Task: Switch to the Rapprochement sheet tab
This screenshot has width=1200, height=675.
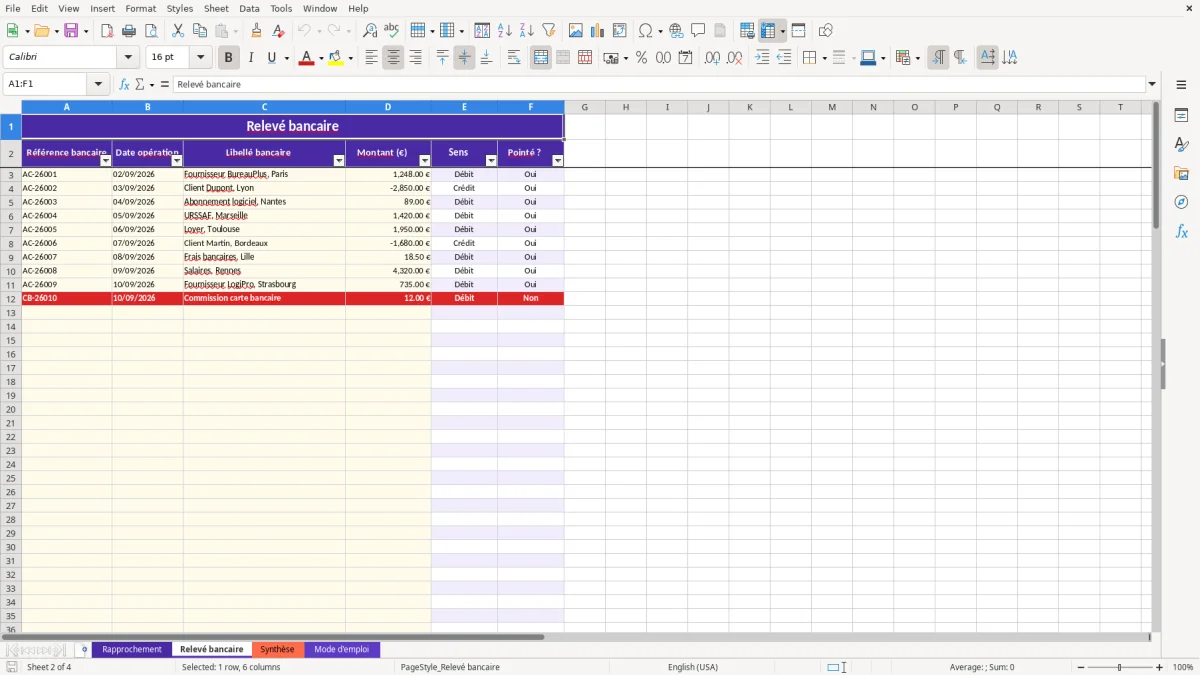Action: tap(131, 650)
